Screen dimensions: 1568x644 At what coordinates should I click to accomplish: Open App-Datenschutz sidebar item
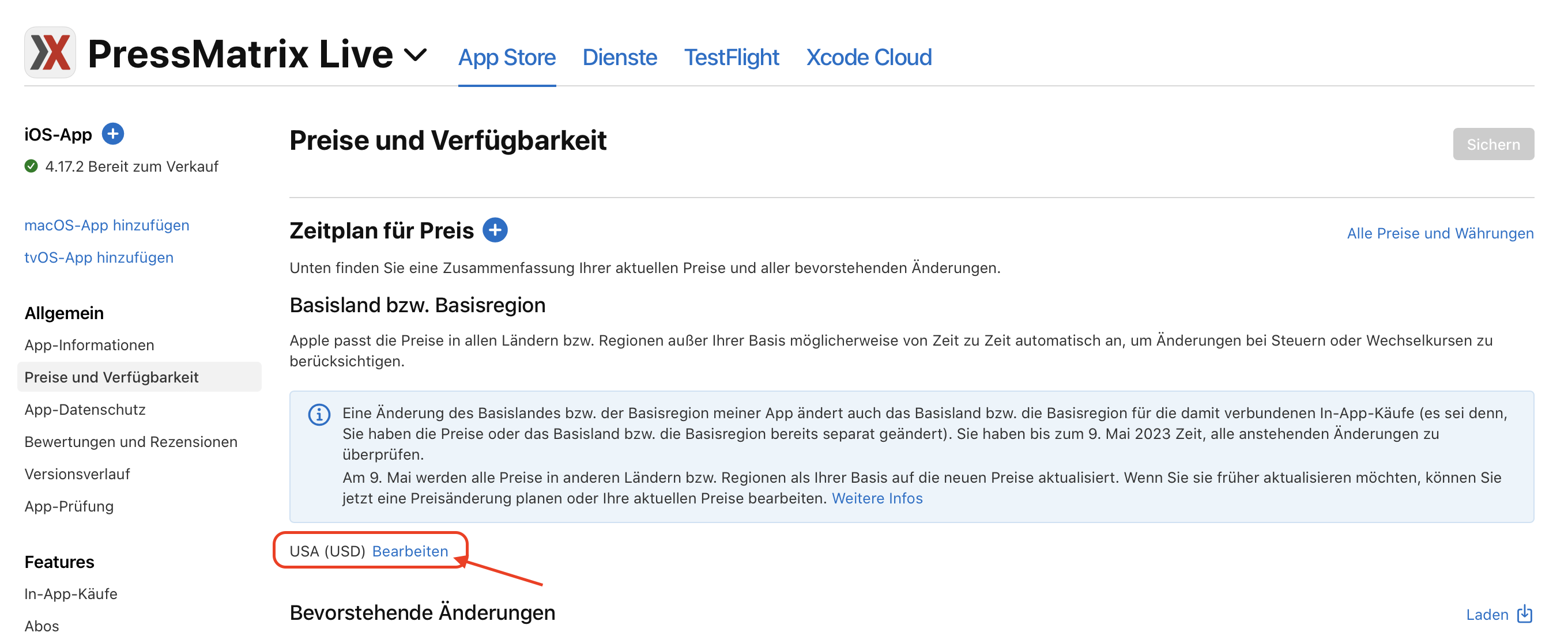[x=85, y=409]
